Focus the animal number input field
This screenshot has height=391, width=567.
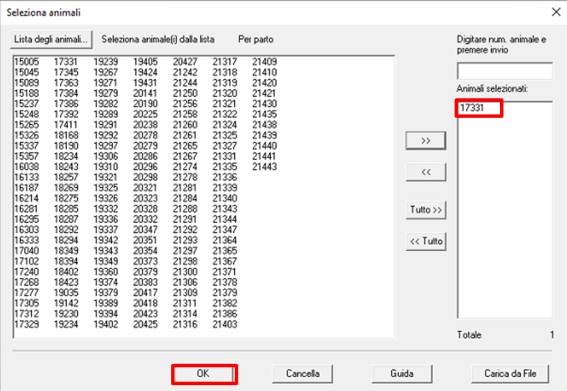(x=504, y=71)
